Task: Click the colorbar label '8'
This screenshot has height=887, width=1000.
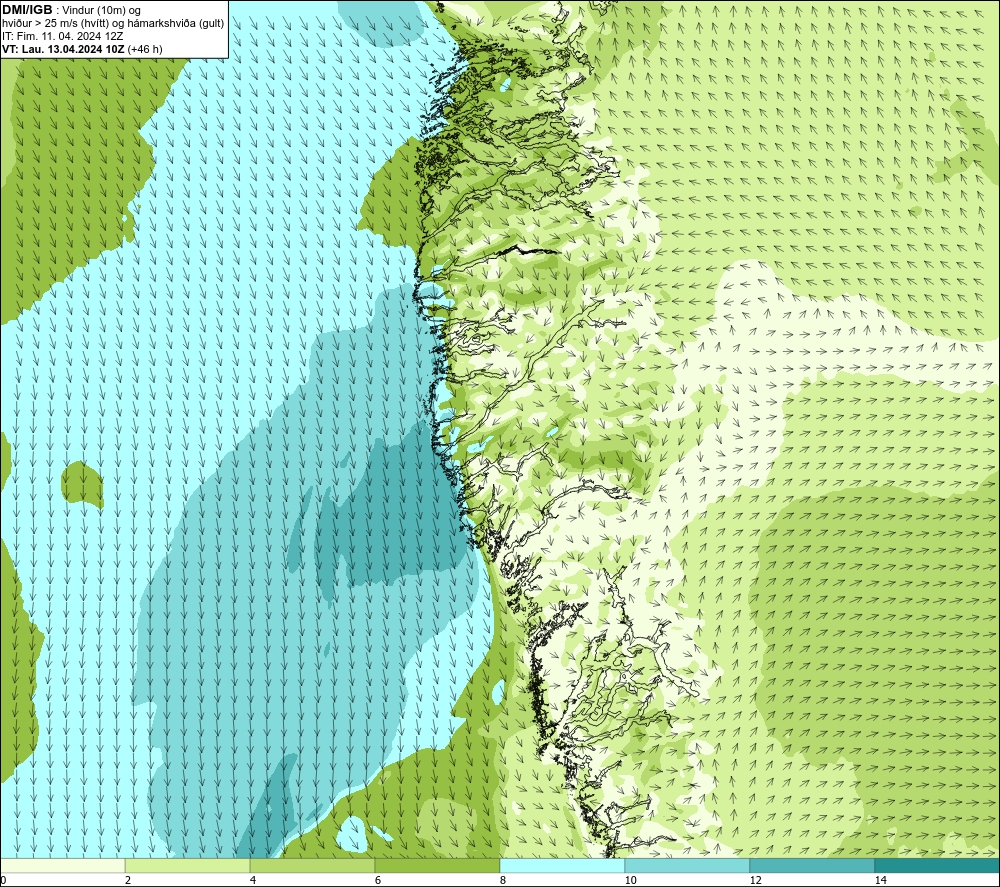Action: [503, 880]
